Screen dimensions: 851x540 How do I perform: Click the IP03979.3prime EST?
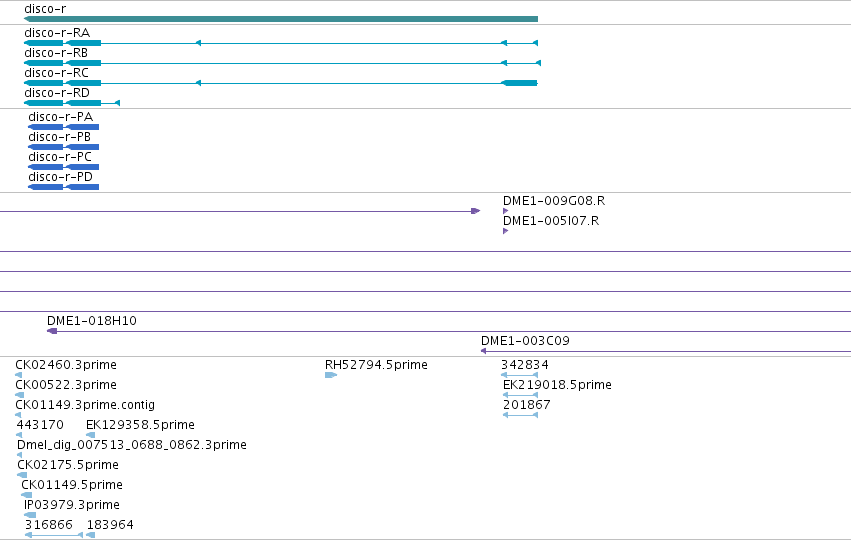pos(72,505)
